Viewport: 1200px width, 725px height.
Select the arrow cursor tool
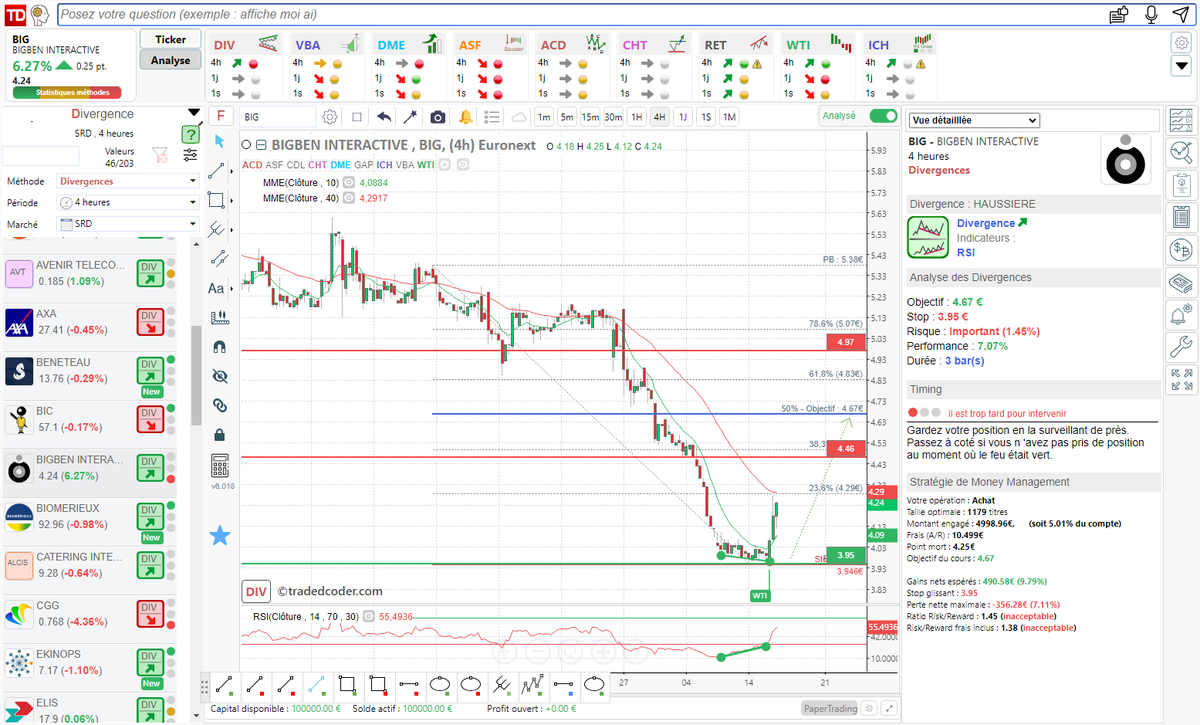[219, 142]
